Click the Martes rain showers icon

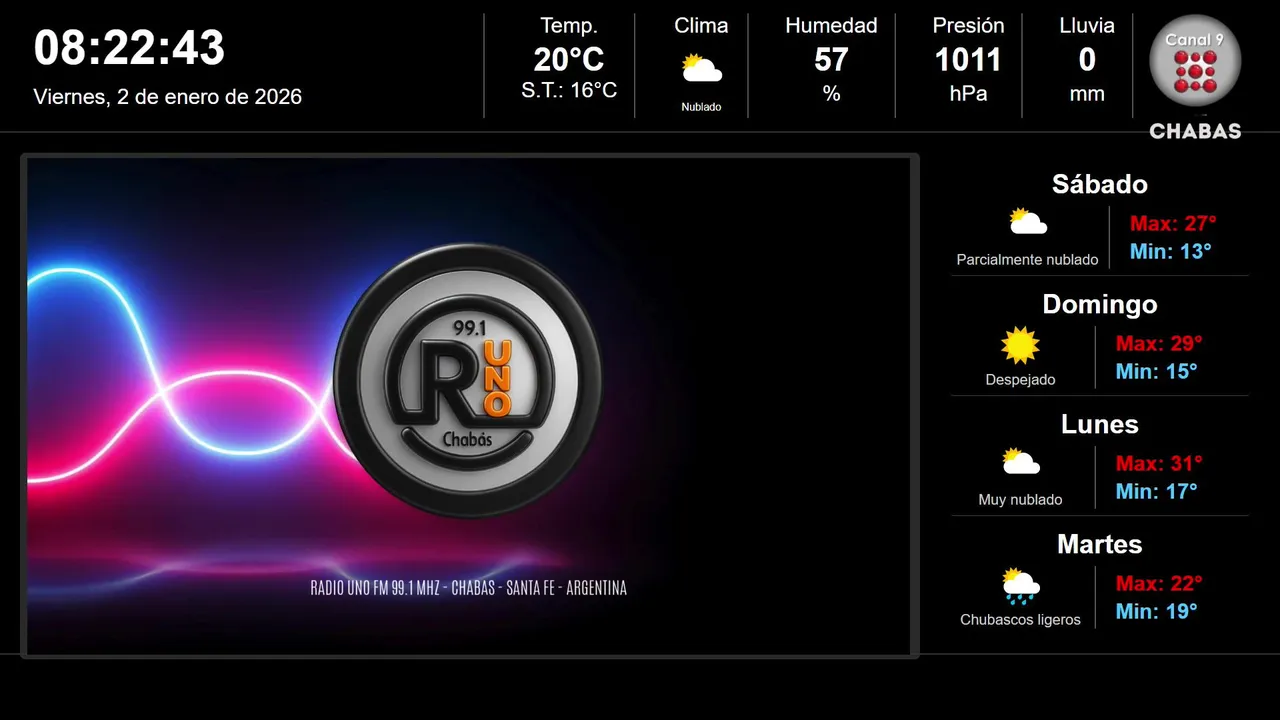(x=1021, y=586)
